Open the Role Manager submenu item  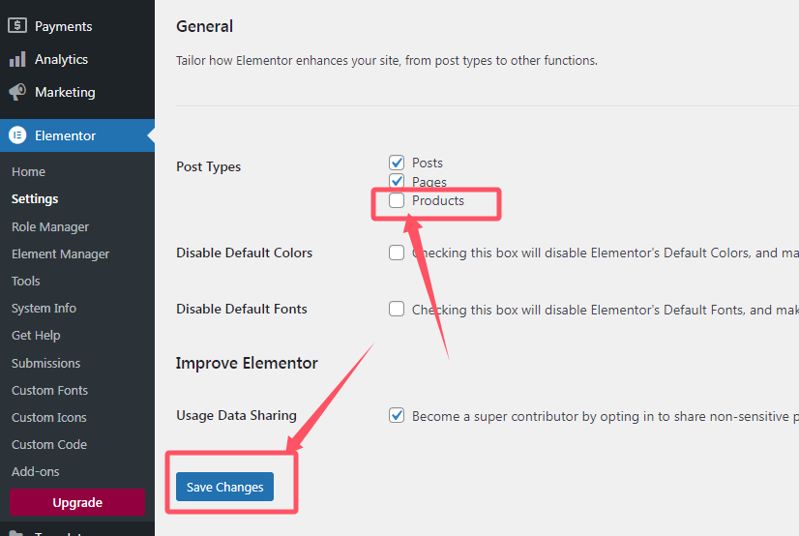click(50, 227)
